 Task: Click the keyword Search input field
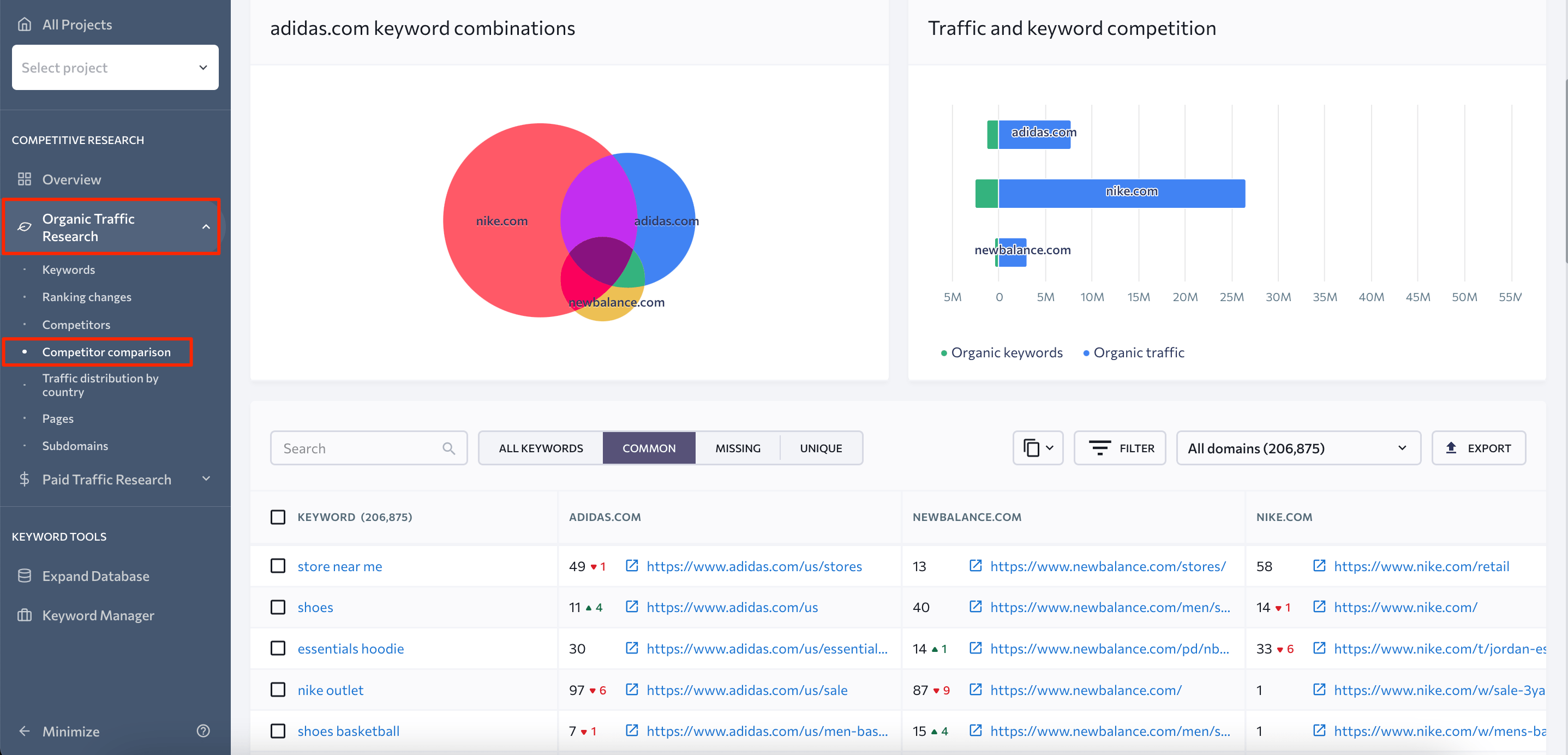369,448
